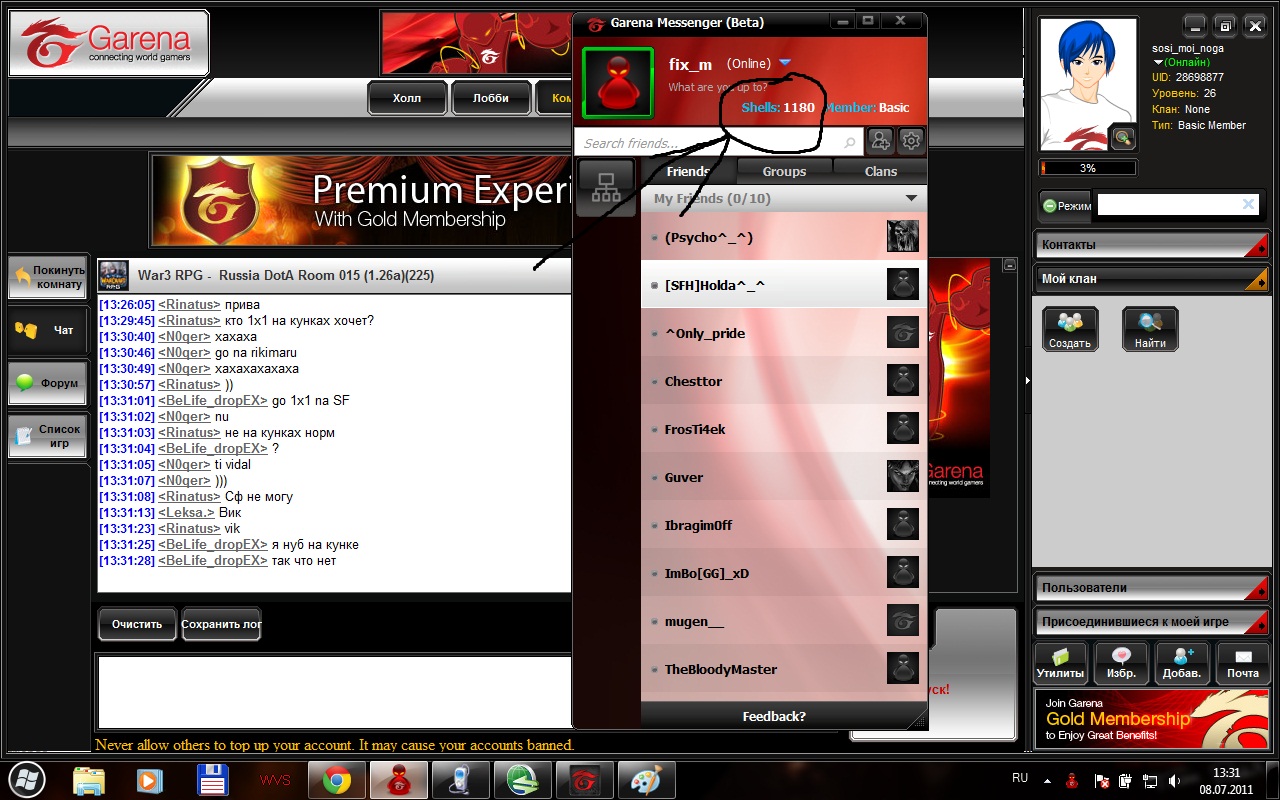Open Google Chrome from the taskbar
The width and height of the screenshot is (1280, 800).
coord(336,779)
